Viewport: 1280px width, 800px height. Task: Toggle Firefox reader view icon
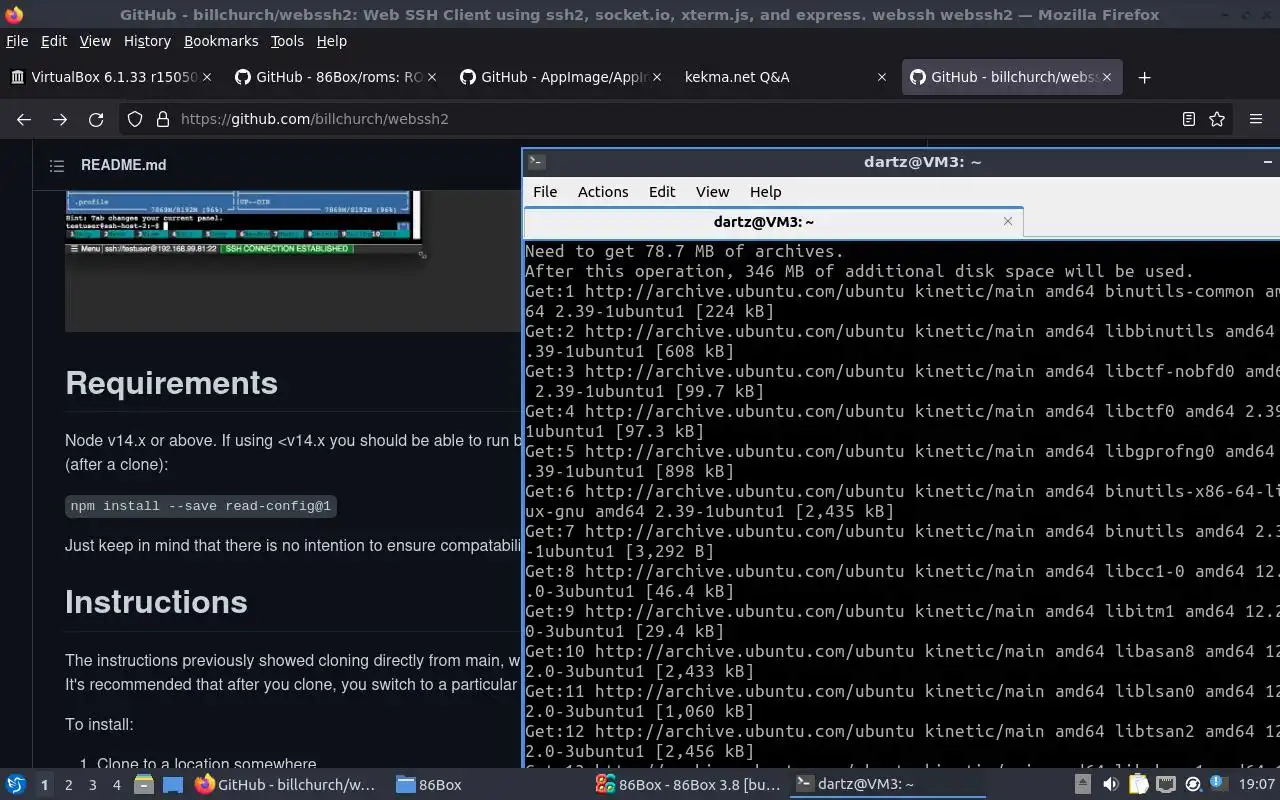[x=1189, y=119]
